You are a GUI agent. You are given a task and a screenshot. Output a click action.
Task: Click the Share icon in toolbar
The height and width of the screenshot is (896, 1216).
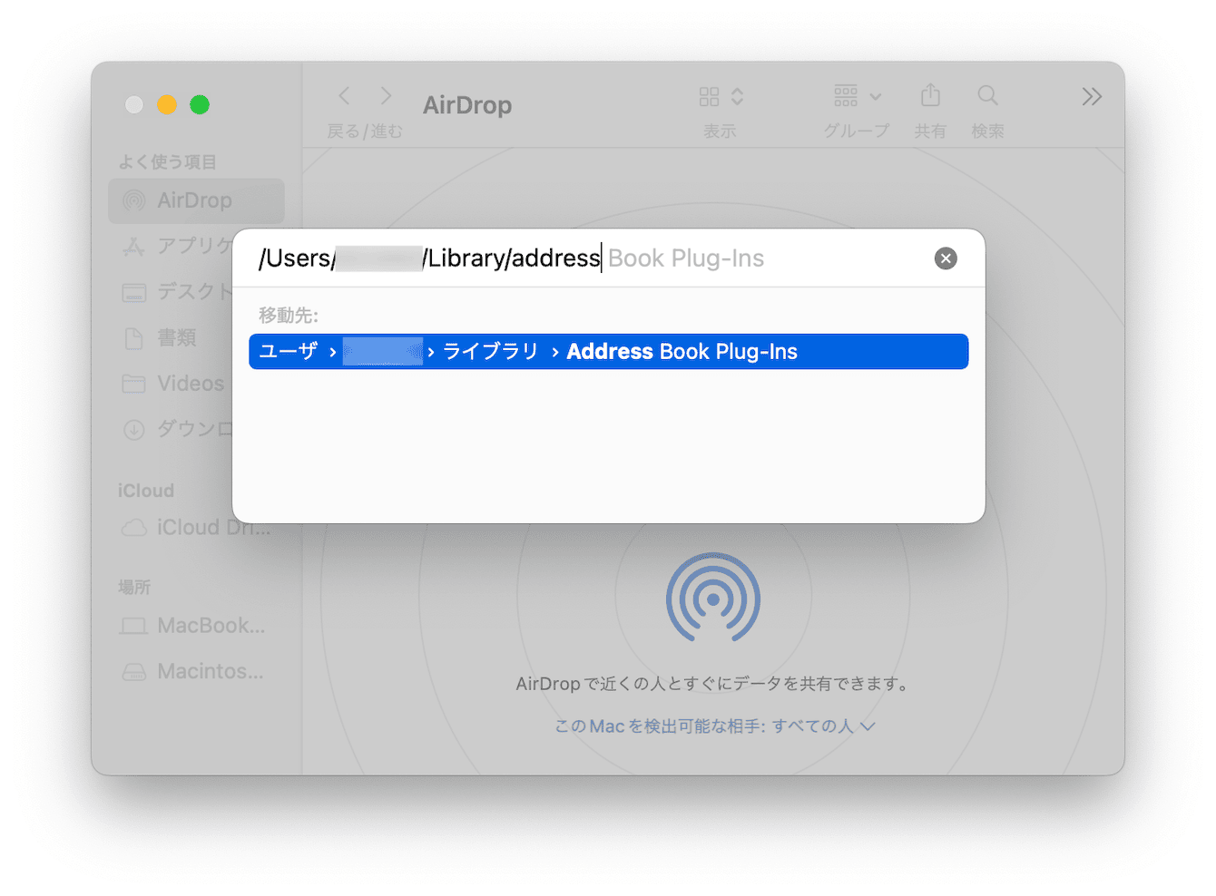930,96
